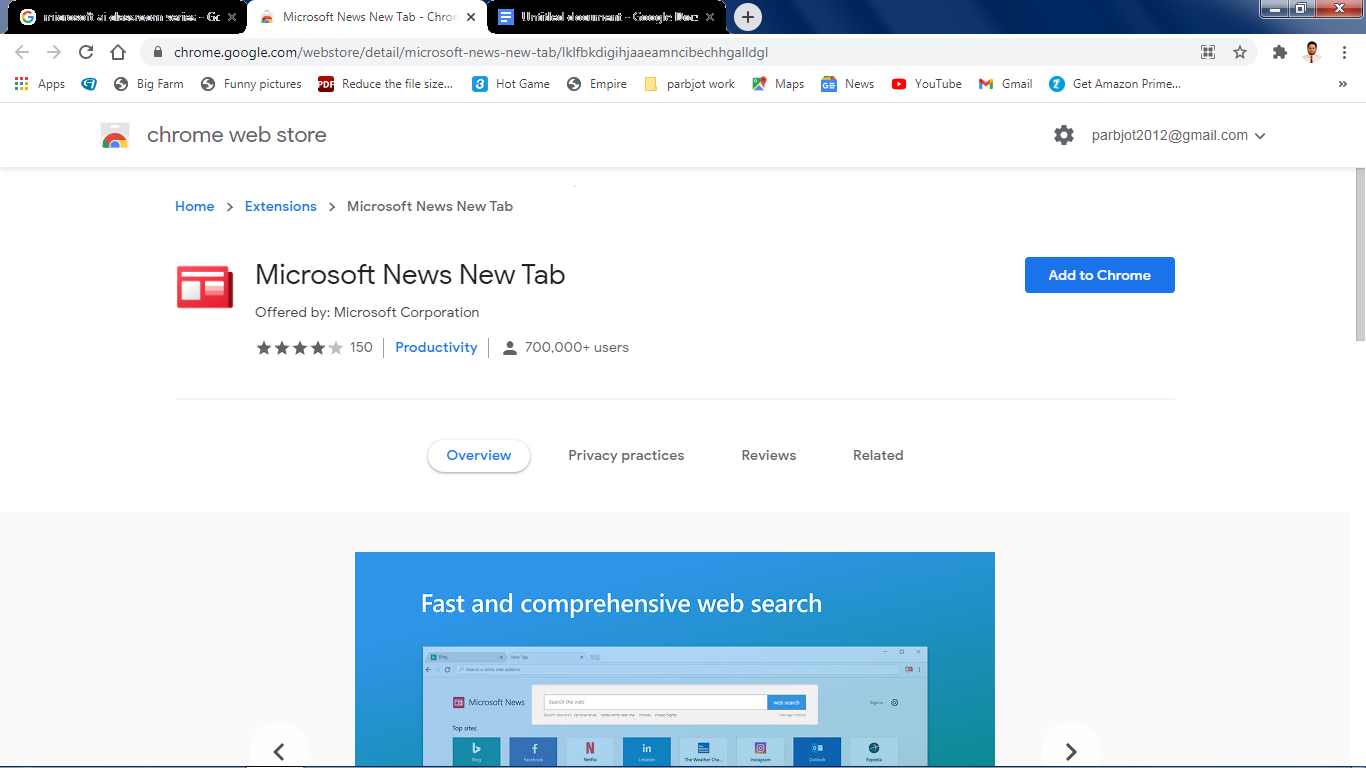Open the Gmail bookmark
Viewport: 1366px width, 768px height.
[1006, 84]
